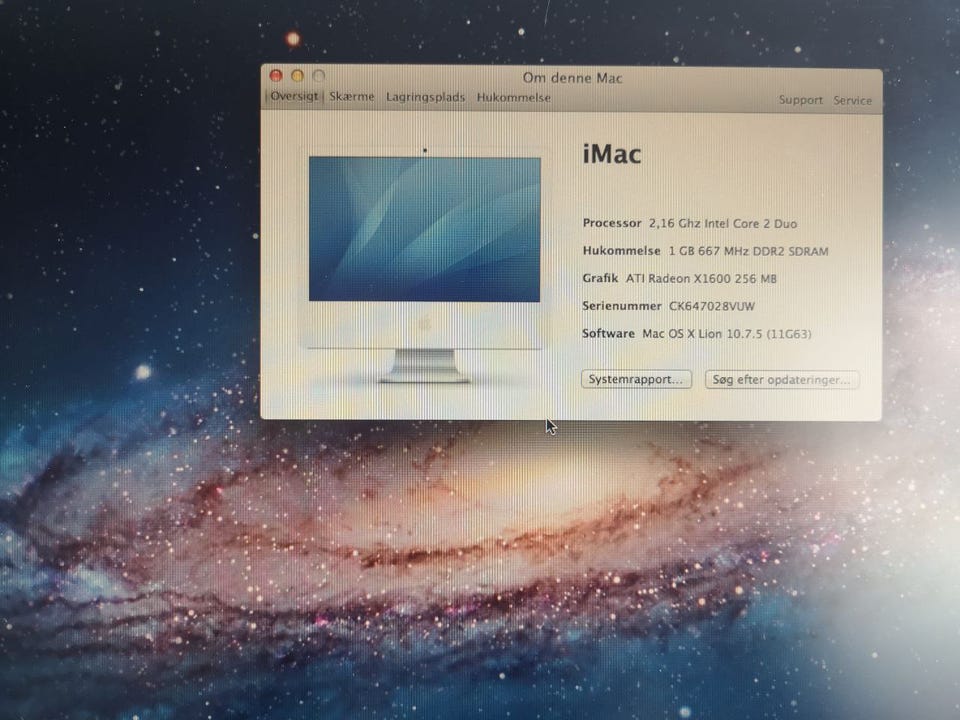Image resolution: width=960 pixels, height=720 pixels.
Task: Click processor value 2,16 Ghz Intel Core 2 Duo
Action: [722, 223]
